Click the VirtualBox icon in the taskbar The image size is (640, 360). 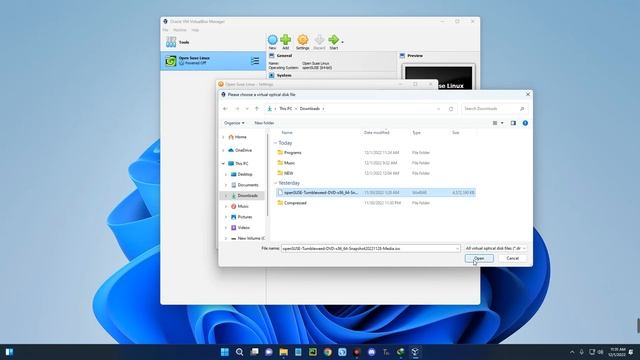415,352
